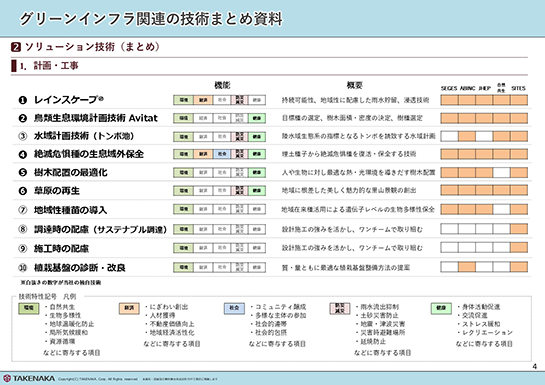Screen dimensions: 545x385
Task: Click the description in the 植栽基盤の診断・改良 row
Action: 346,268
